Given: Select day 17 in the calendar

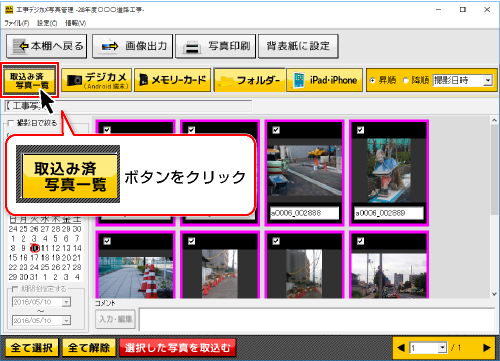Looking at the screenshot, I should (x=34, y=258).
